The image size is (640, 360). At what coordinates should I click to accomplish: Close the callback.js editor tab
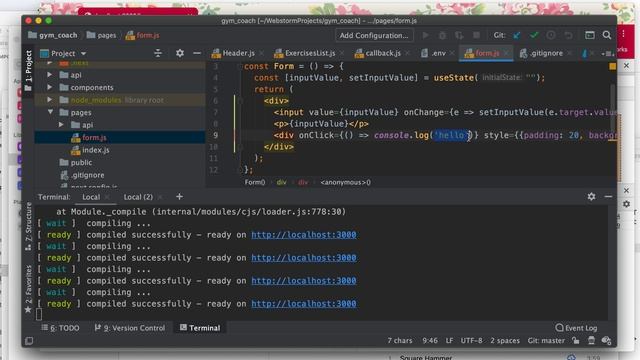407,53
